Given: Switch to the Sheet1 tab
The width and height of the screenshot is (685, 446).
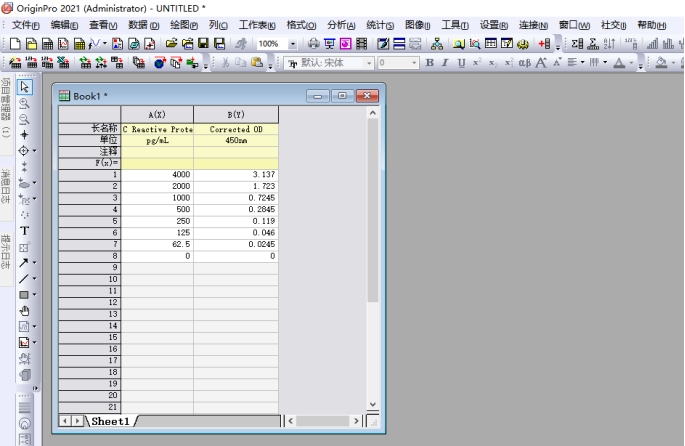Looking at the screenshot, I should (x=109, y=422).
